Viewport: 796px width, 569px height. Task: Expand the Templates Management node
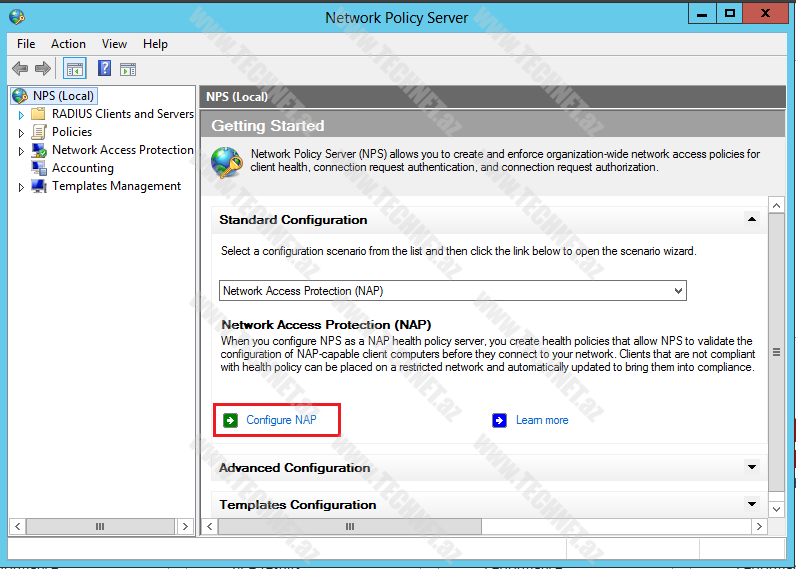point(21,187)
